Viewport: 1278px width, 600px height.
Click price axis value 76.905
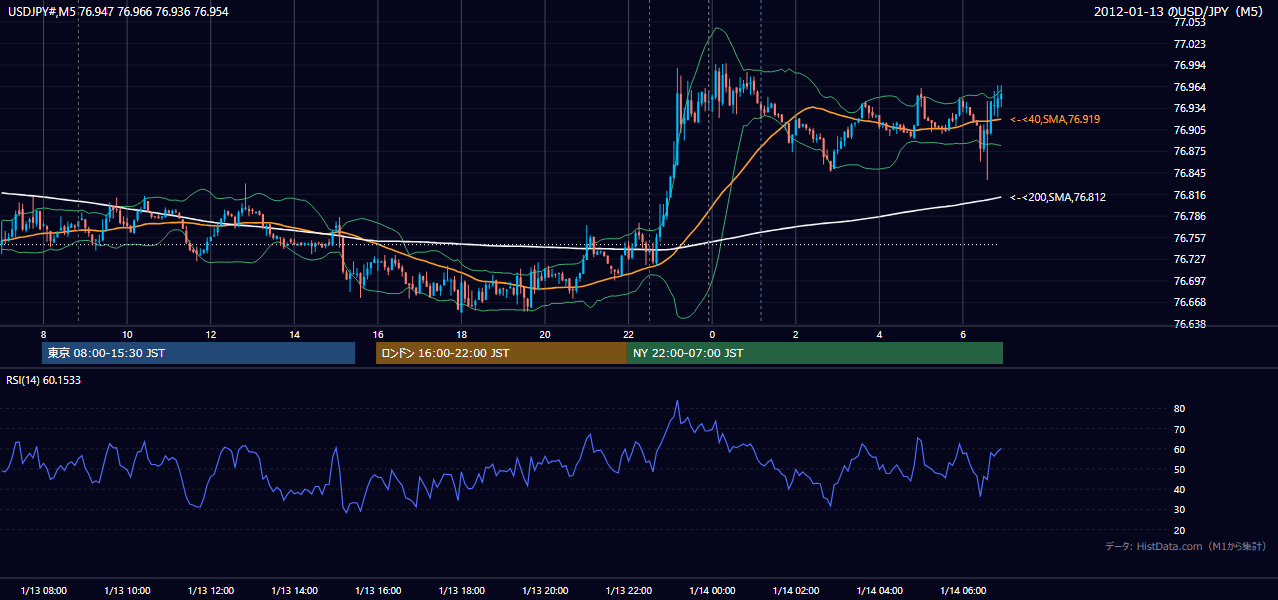1188,130
